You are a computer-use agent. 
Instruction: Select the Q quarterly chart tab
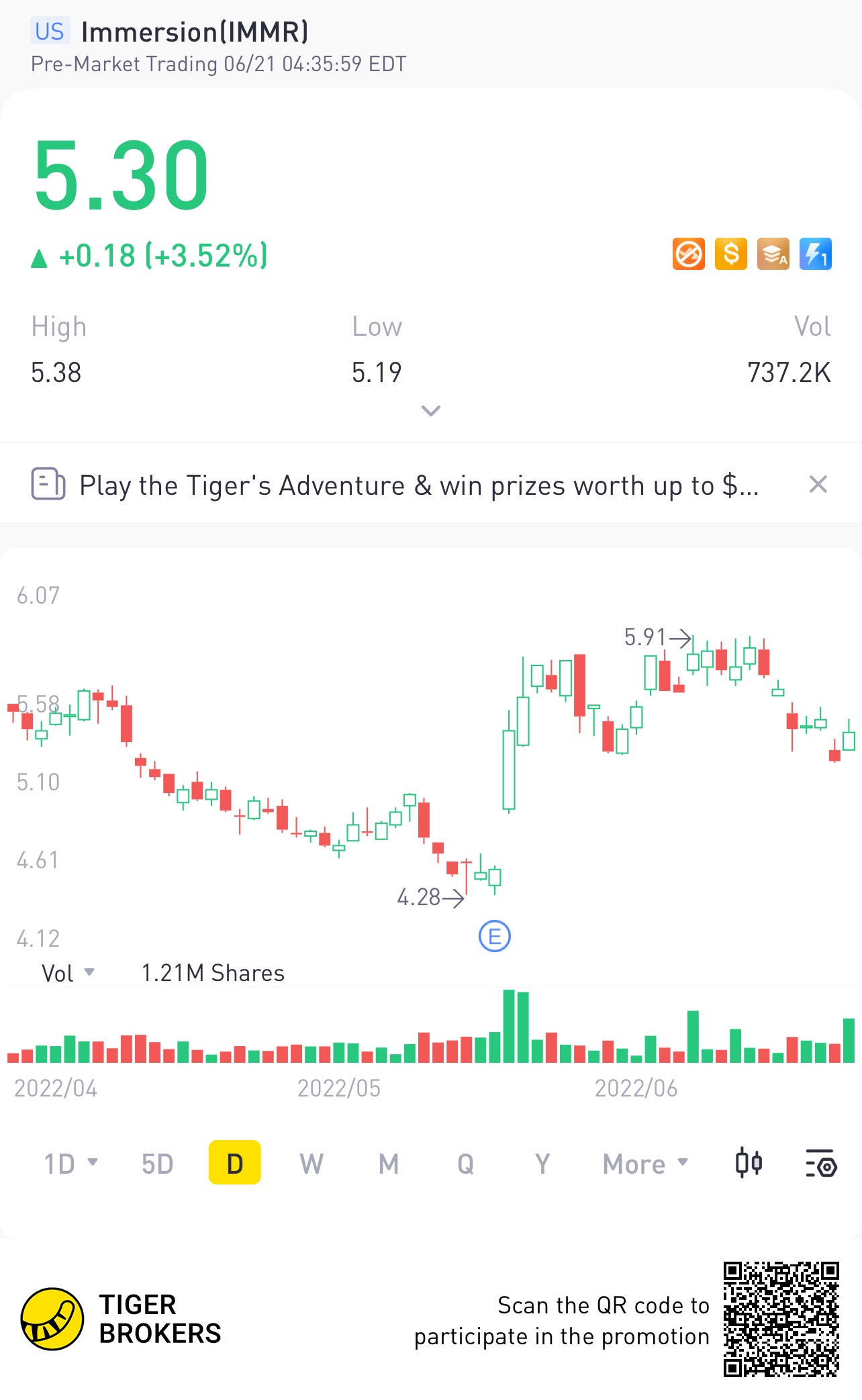[465, 1164]
